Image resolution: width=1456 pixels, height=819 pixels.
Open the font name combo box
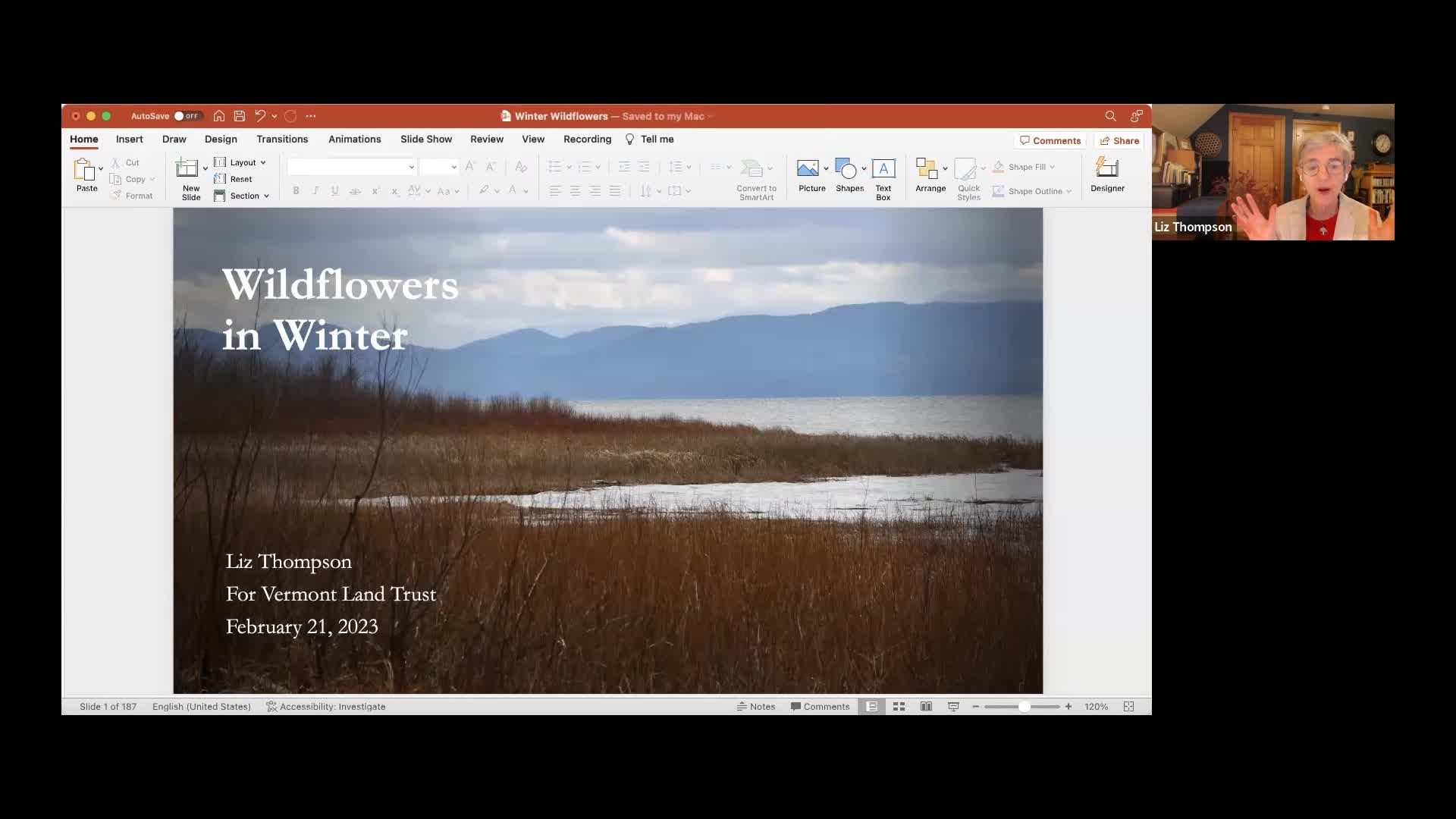tap(351, 167)
